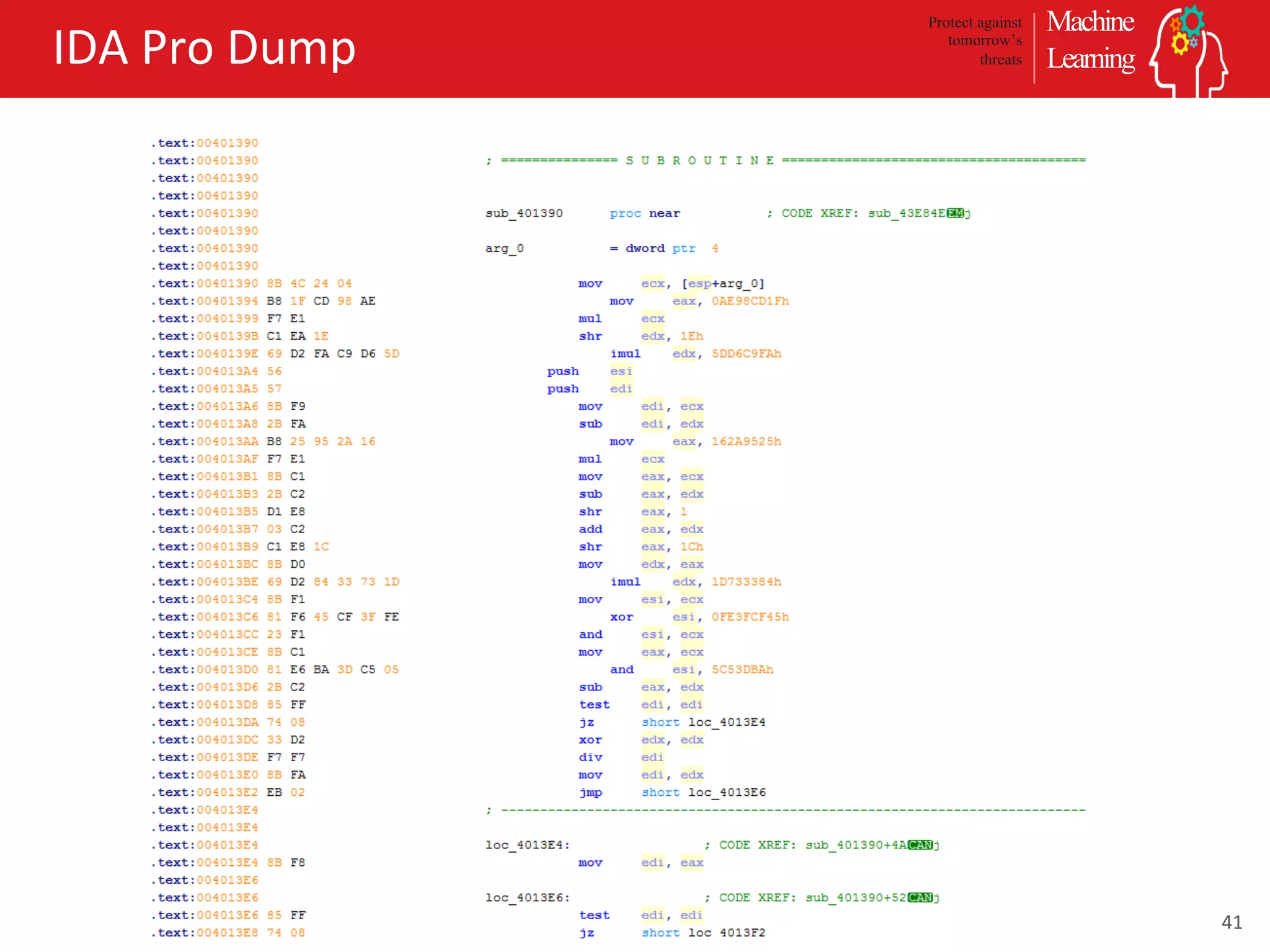The height and width of the screenshot is (952, 1270).
Task: Click 'Protect against tomorrow's threats' tagline
Action: click(975, 41)
